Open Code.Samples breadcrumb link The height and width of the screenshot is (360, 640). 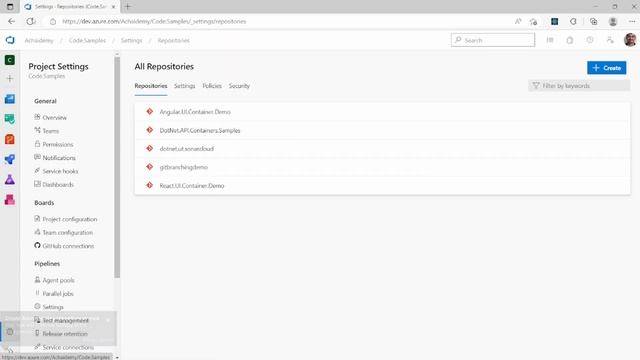click(87, 40)
